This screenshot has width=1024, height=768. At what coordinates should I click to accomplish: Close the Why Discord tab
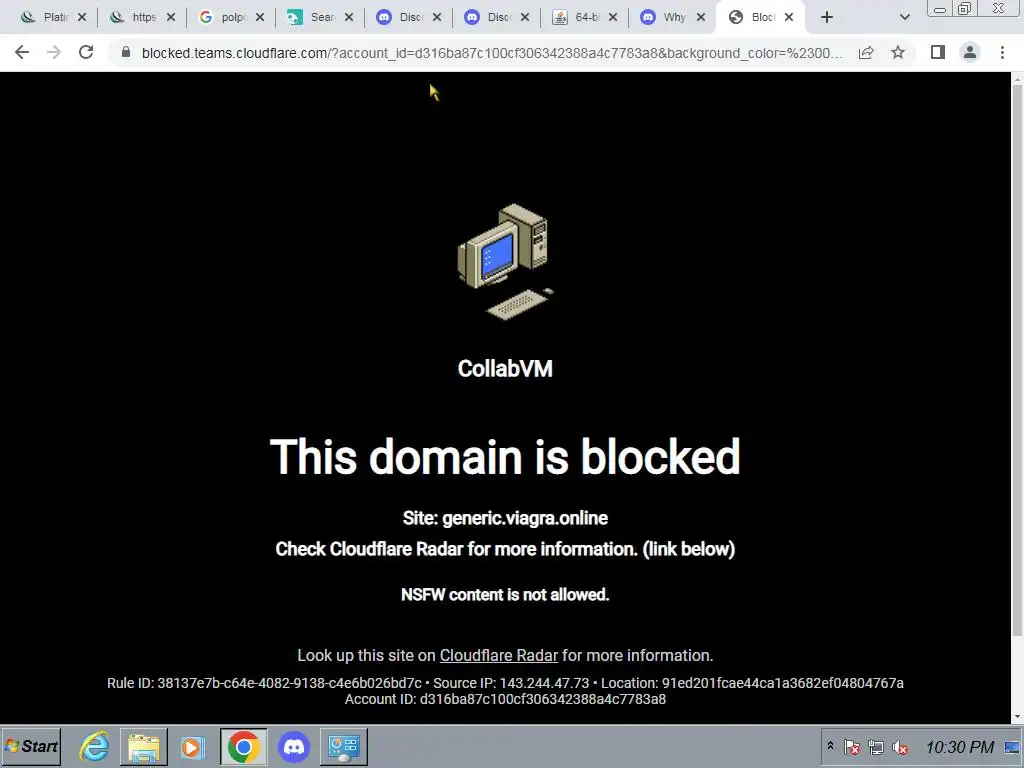click(x=701, y=17)
